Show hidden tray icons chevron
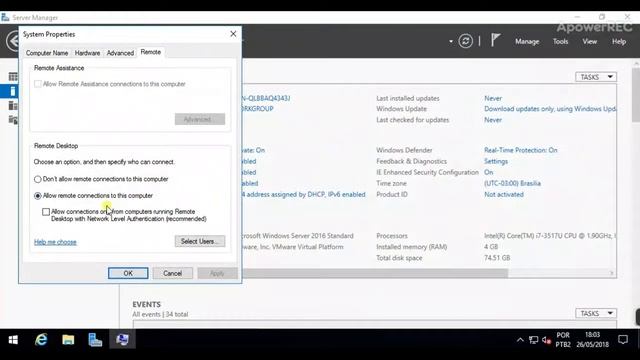Image resolution: width=640 pixels, height=360 pixels. click(520, 340)
